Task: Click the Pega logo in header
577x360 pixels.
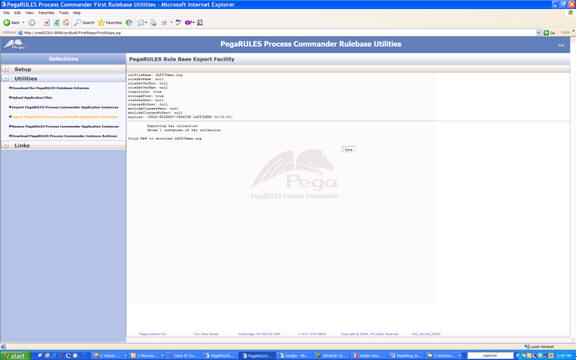Action: (14, 44)
